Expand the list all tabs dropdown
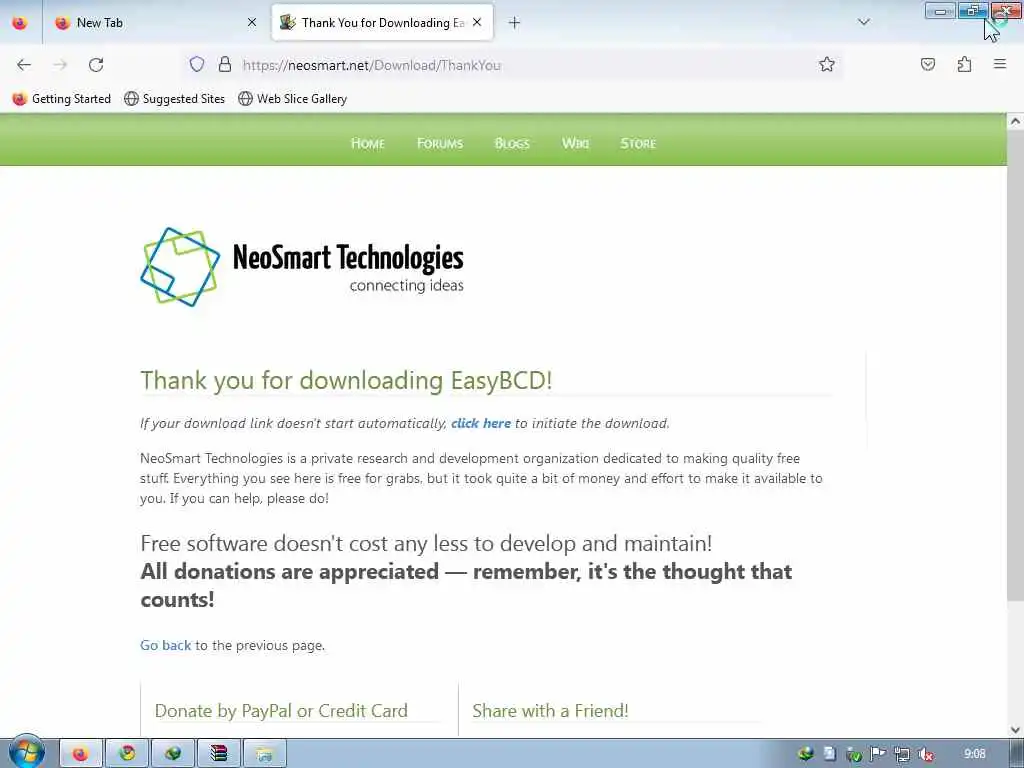The image size is (1024, 768). pyautogui.click(x=864, y=22)
